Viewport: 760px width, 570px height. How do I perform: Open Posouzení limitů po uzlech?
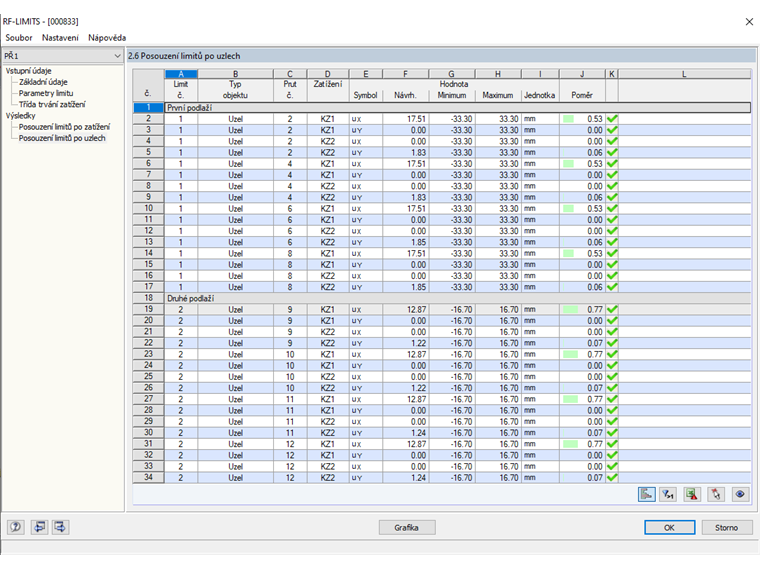(x=62, y=138)
